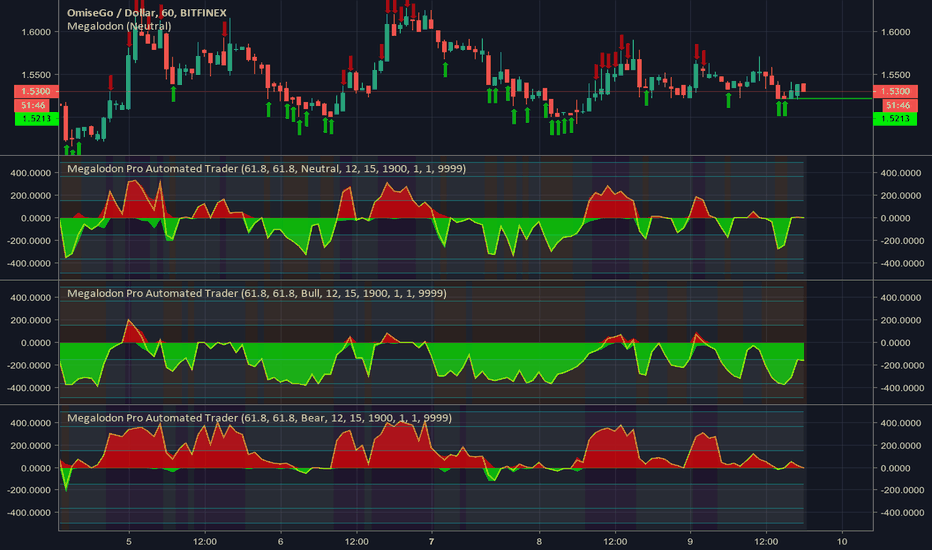Click the 1.6000 price tick on left axis
Screen dimensions: 932x550
(36, 32)
